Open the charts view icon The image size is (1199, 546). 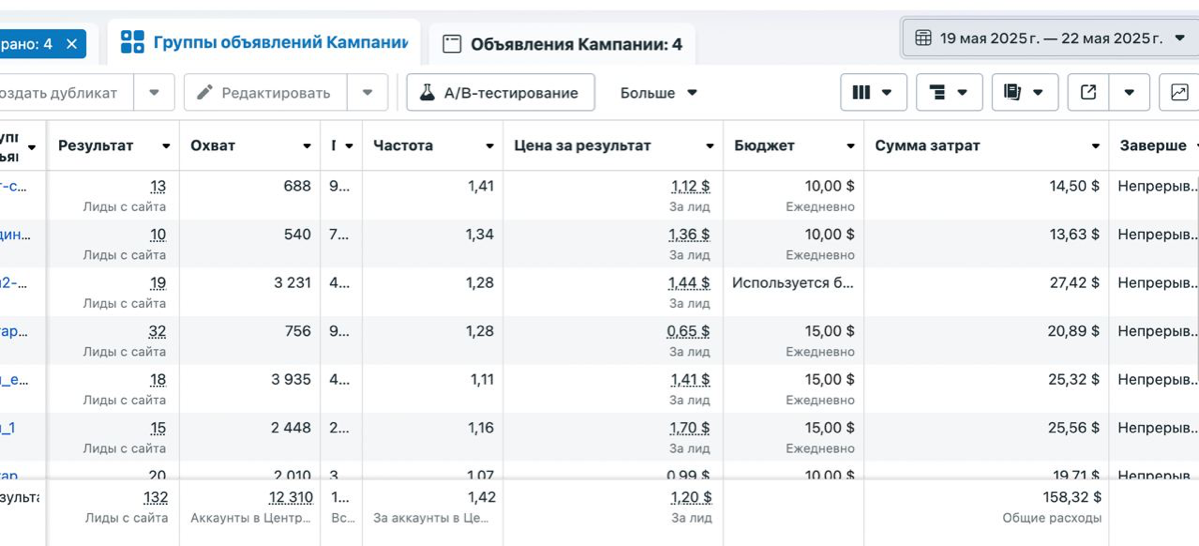[1180, 93]
